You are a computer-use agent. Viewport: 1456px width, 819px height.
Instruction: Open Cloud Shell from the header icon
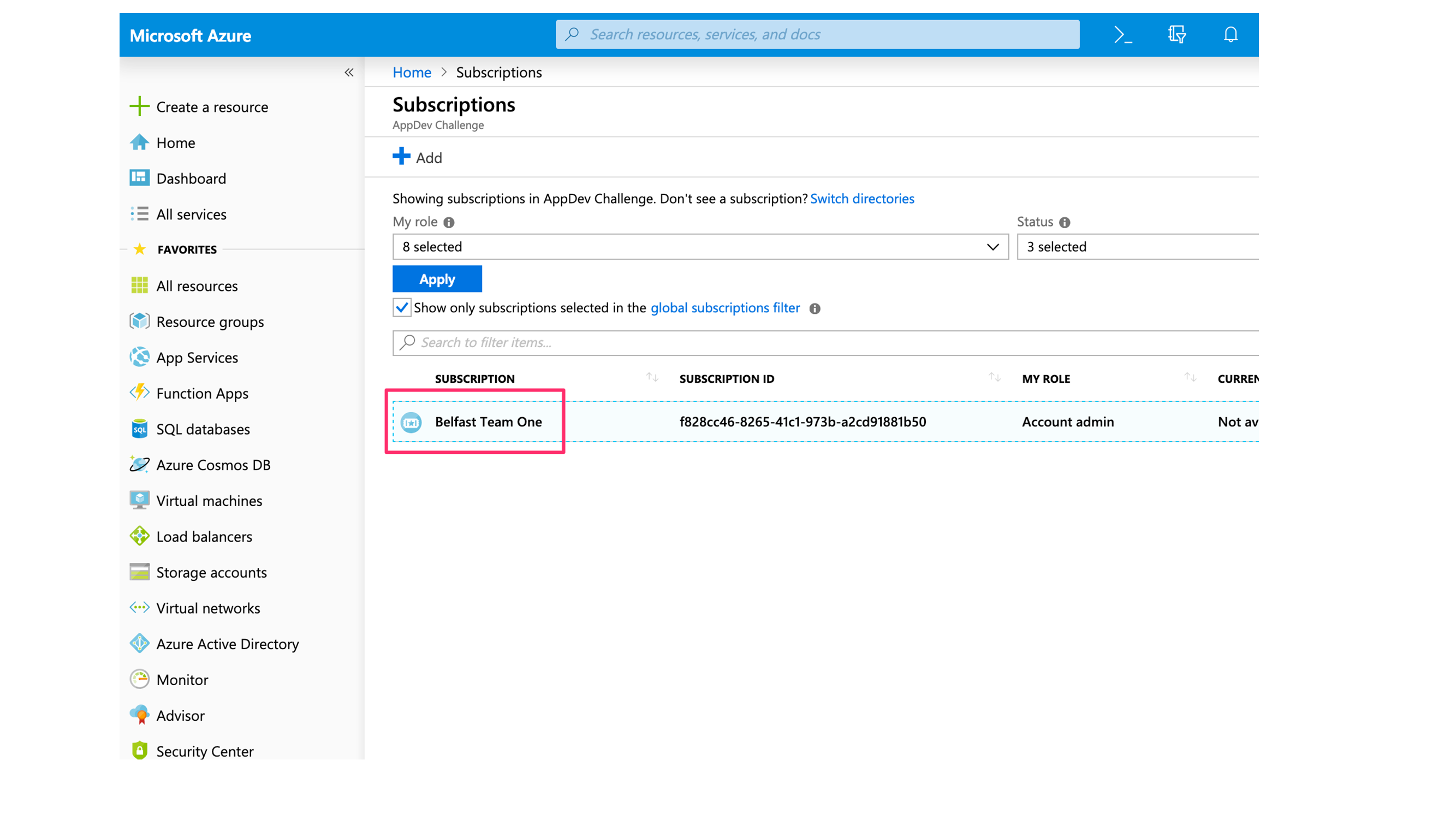coord(1122,35)
